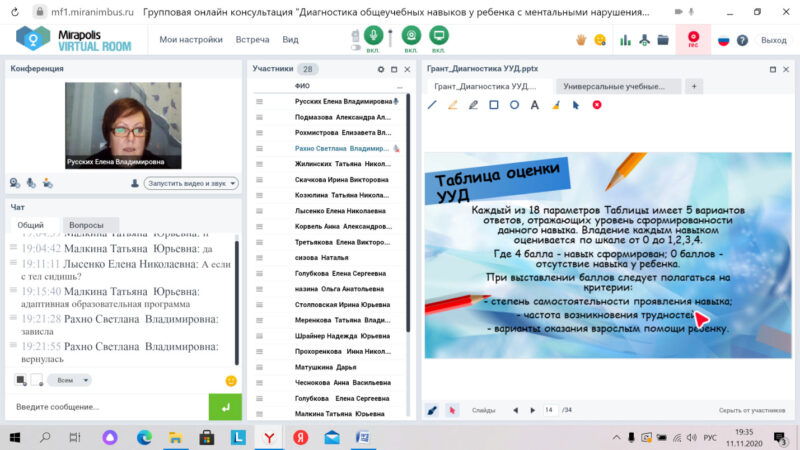Open the chat emoji smiley picker
The image size is (800, 450).
click(231, 381)
